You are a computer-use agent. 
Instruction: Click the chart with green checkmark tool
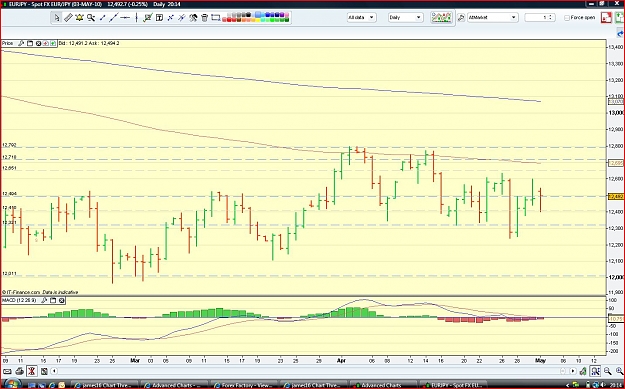tap(148, 18)
